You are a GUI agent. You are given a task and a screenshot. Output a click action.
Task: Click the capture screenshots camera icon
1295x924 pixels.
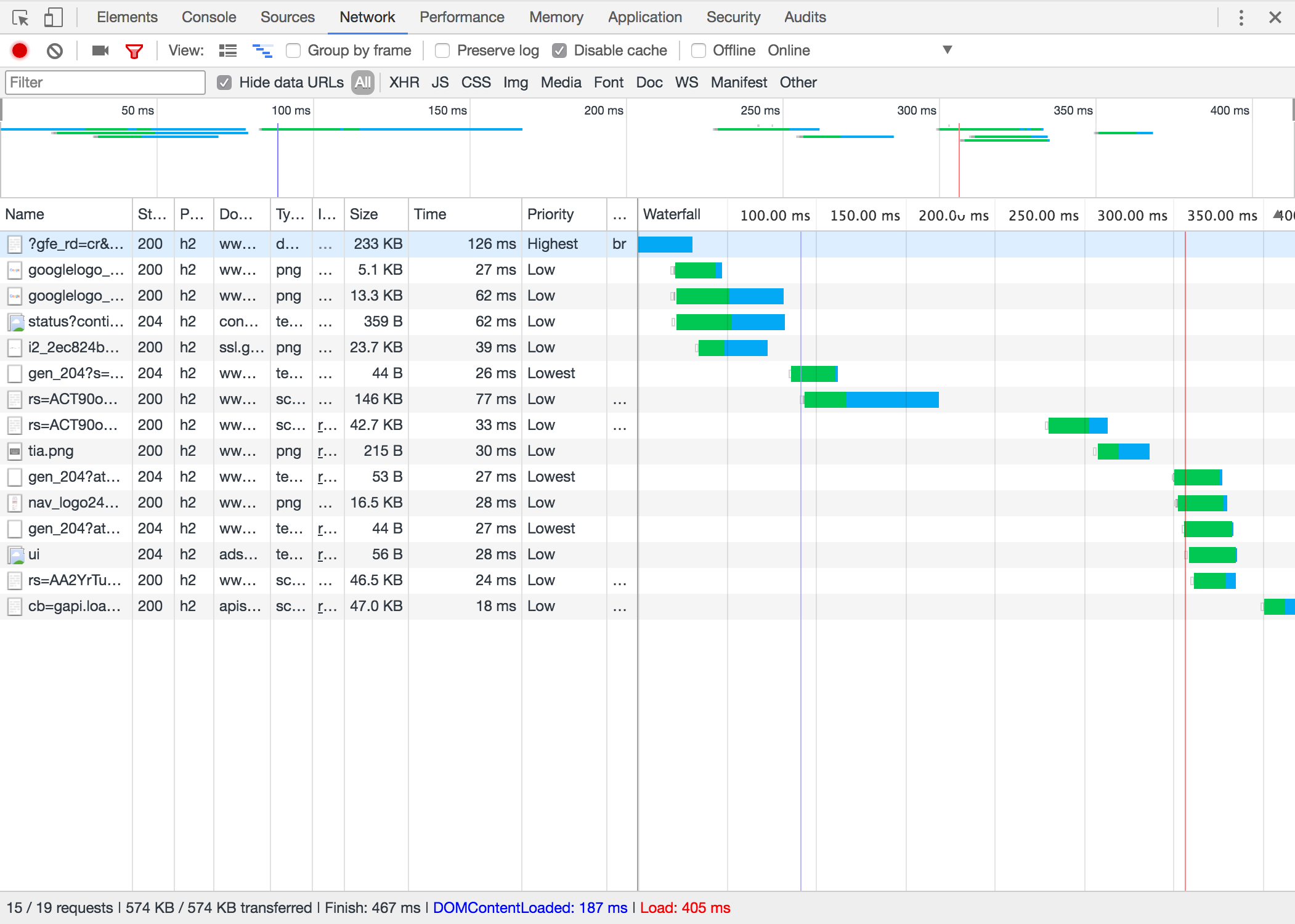tap(100, 51)
